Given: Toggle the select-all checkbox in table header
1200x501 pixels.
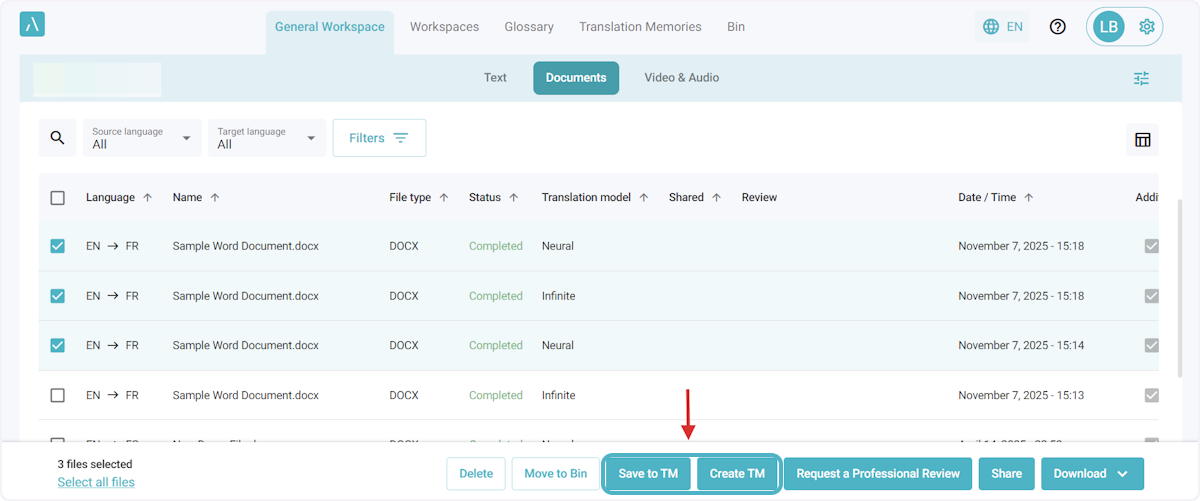Looking at the screenshot, I should 58,198.
